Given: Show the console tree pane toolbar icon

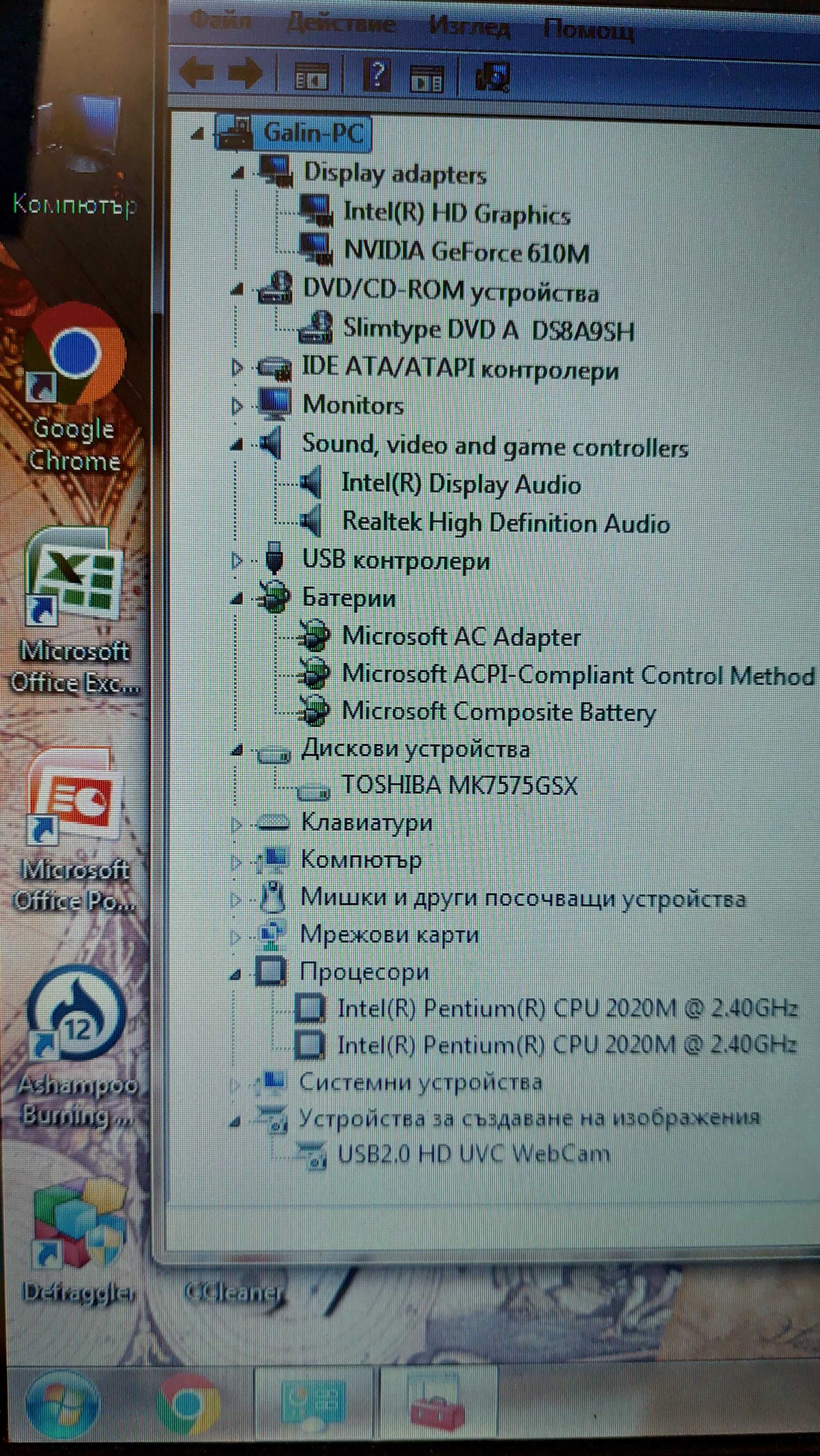Looking at the screenshot, I should pos(311,76).
